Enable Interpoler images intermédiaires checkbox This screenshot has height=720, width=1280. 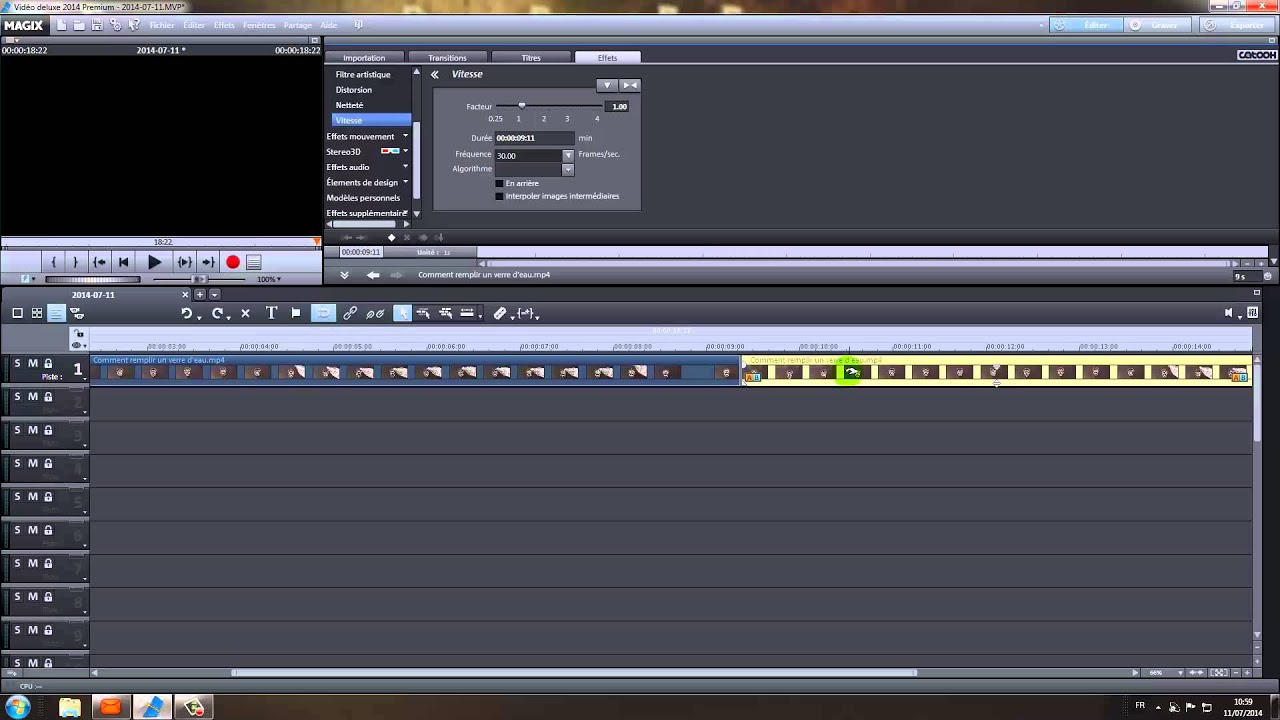tap(500, 196)
